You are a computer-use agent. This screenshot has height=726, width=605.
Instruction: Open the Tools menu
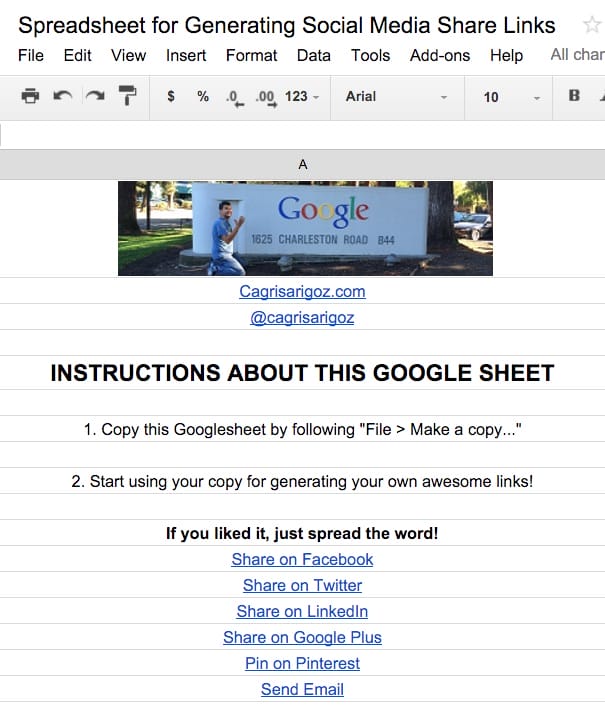[370, 56]
